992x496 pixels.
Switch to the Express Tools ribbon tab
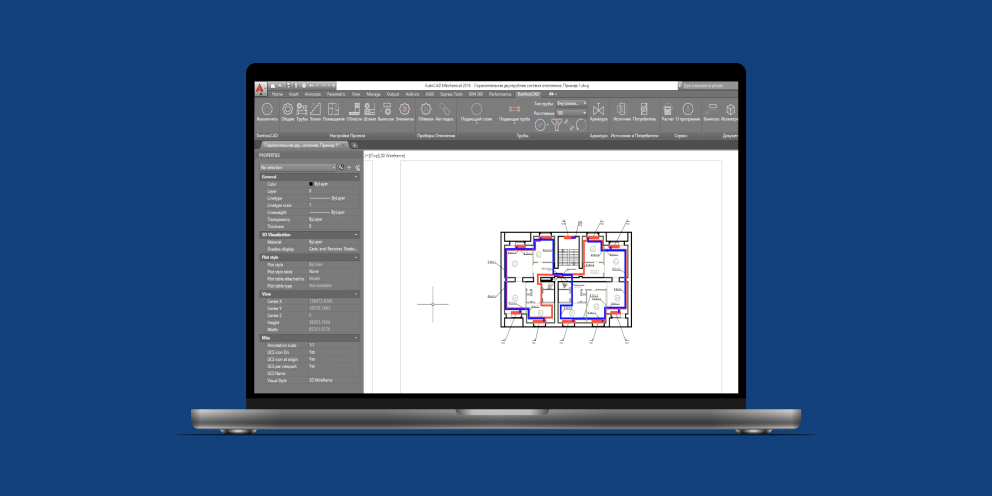click(452, 94)
